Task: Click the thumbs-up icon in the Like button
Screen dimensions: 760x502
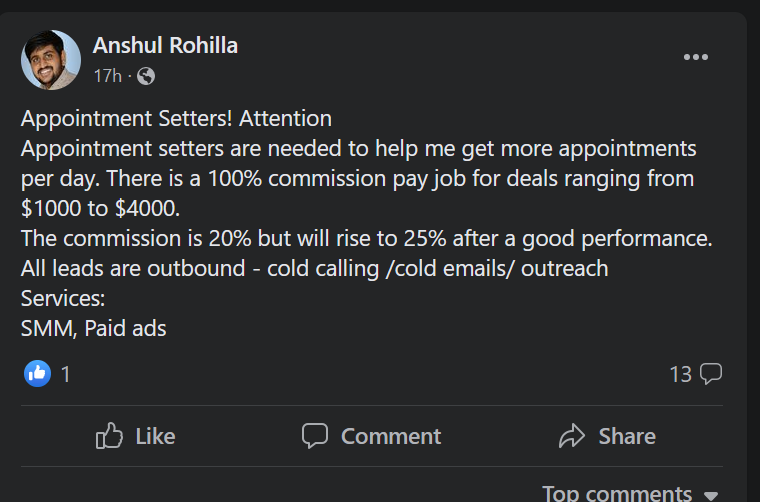Action: [109, 436]
